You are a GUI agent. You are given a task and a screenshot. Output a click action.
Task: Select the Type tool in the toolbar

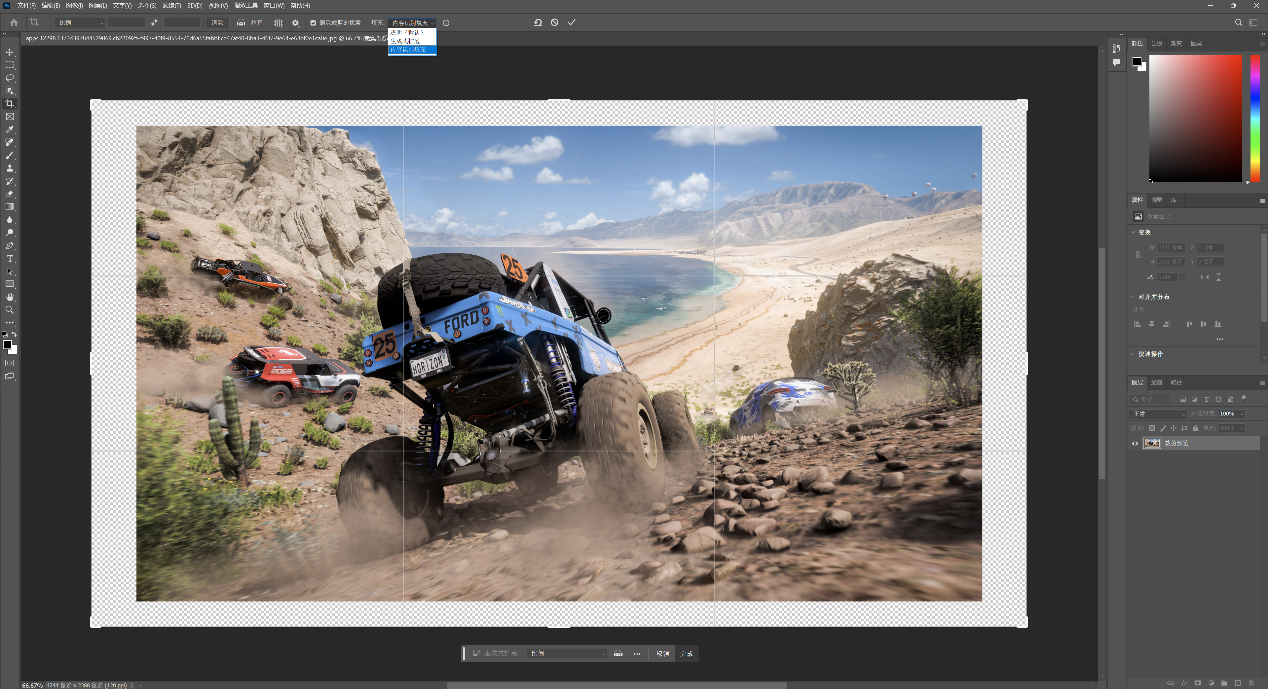[10, 258]
